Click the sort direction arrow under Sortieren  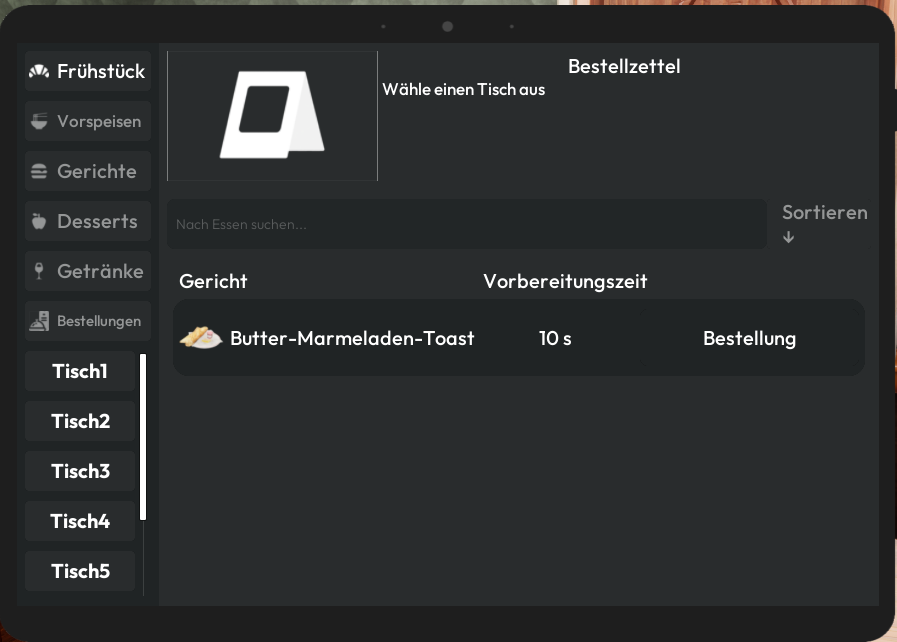(788, 237)
